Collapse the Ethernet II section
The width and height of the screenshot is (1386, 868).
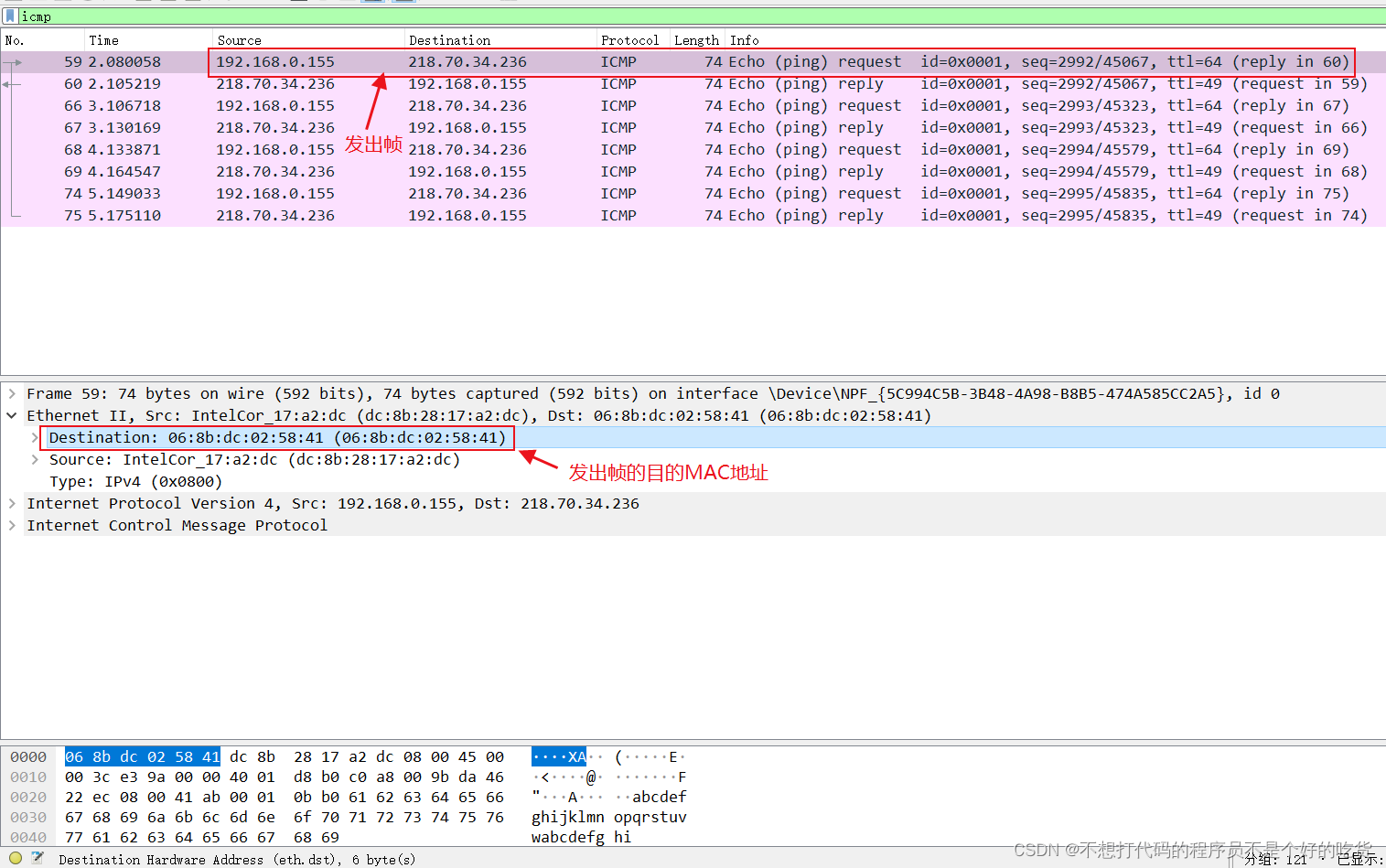(x=12, y=415)
